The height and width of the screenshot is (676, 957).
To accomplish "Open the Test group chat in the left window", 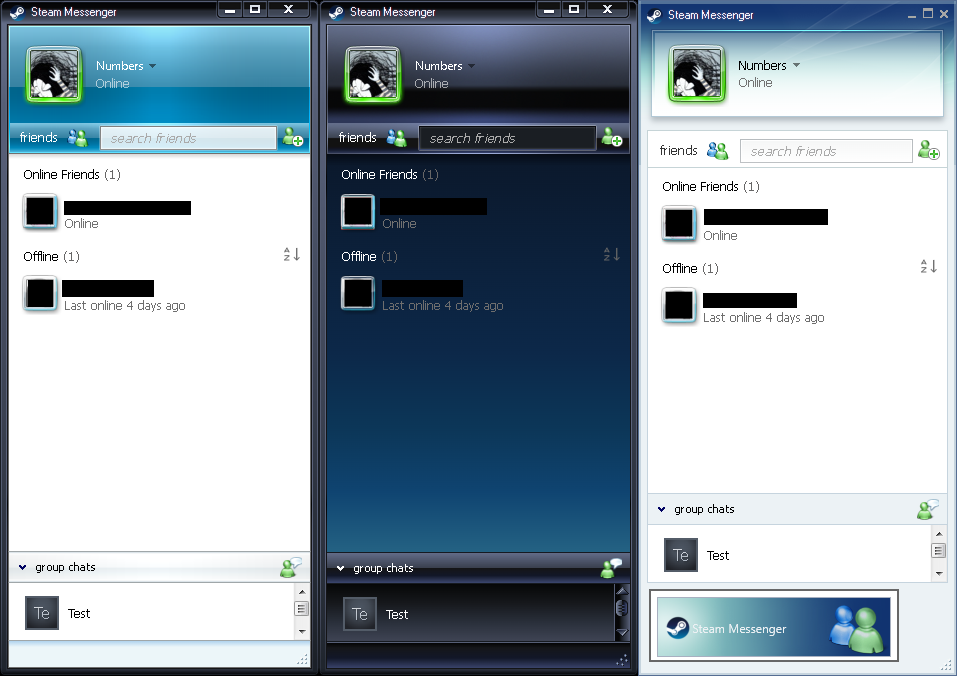I will coord(151,613).
